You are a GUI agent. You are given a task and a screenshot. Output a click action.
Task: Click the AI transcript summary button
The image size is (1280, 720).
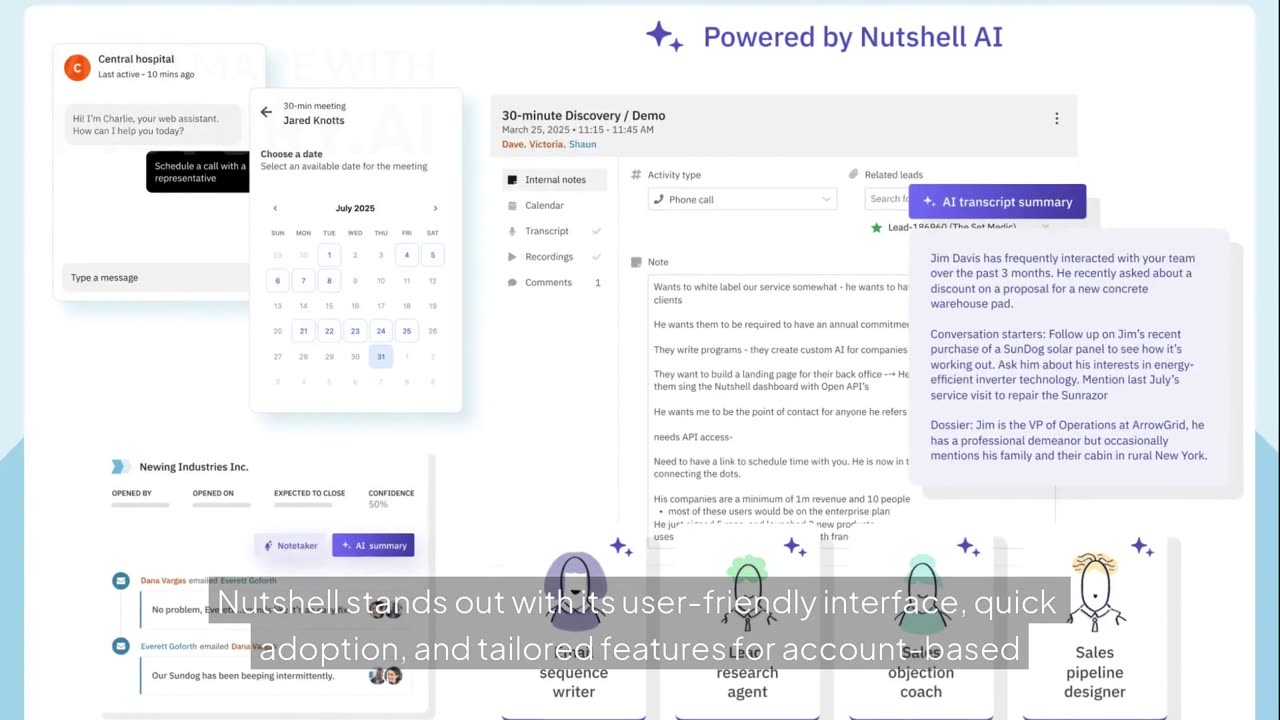(997, 202)
